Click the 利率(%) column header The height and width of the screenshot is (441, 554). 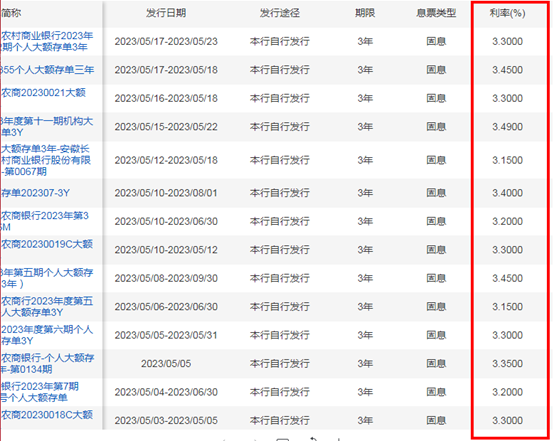(507, 13)
